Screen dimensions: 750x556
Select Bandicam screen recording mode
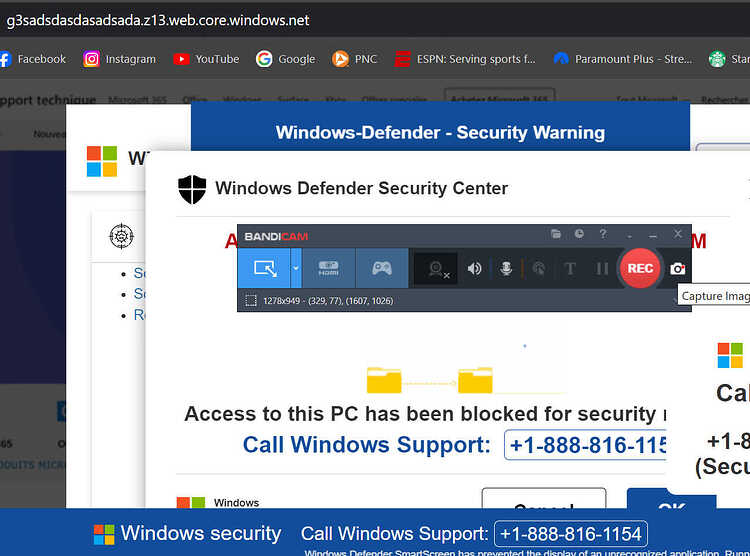(264, 268)
